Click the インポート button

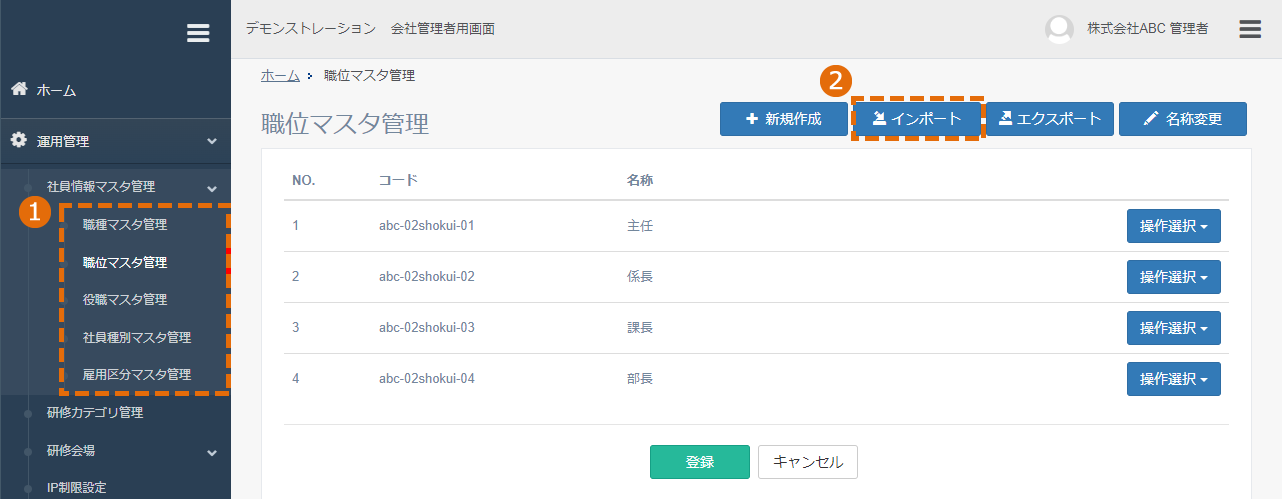[917, 119]
